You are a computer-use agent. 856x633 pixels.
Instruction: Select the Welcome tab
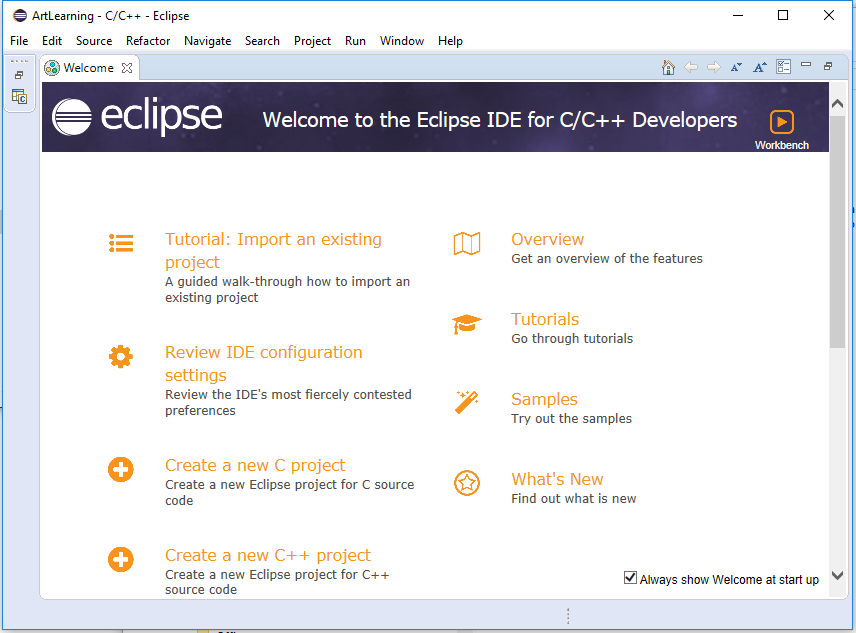point(88,68)
